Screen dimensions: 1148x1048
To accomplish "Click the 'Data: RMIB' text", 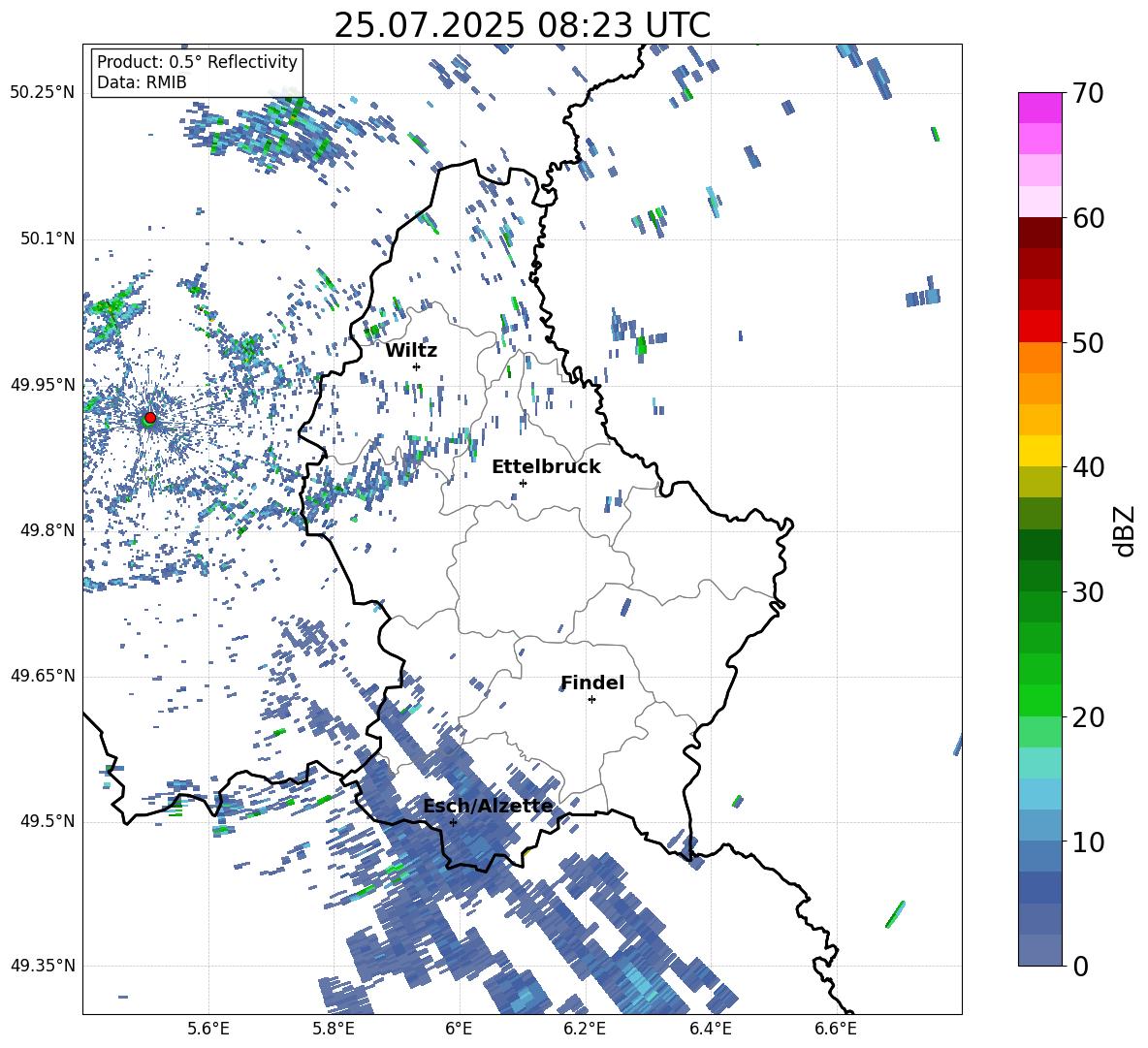I will 142,82.
